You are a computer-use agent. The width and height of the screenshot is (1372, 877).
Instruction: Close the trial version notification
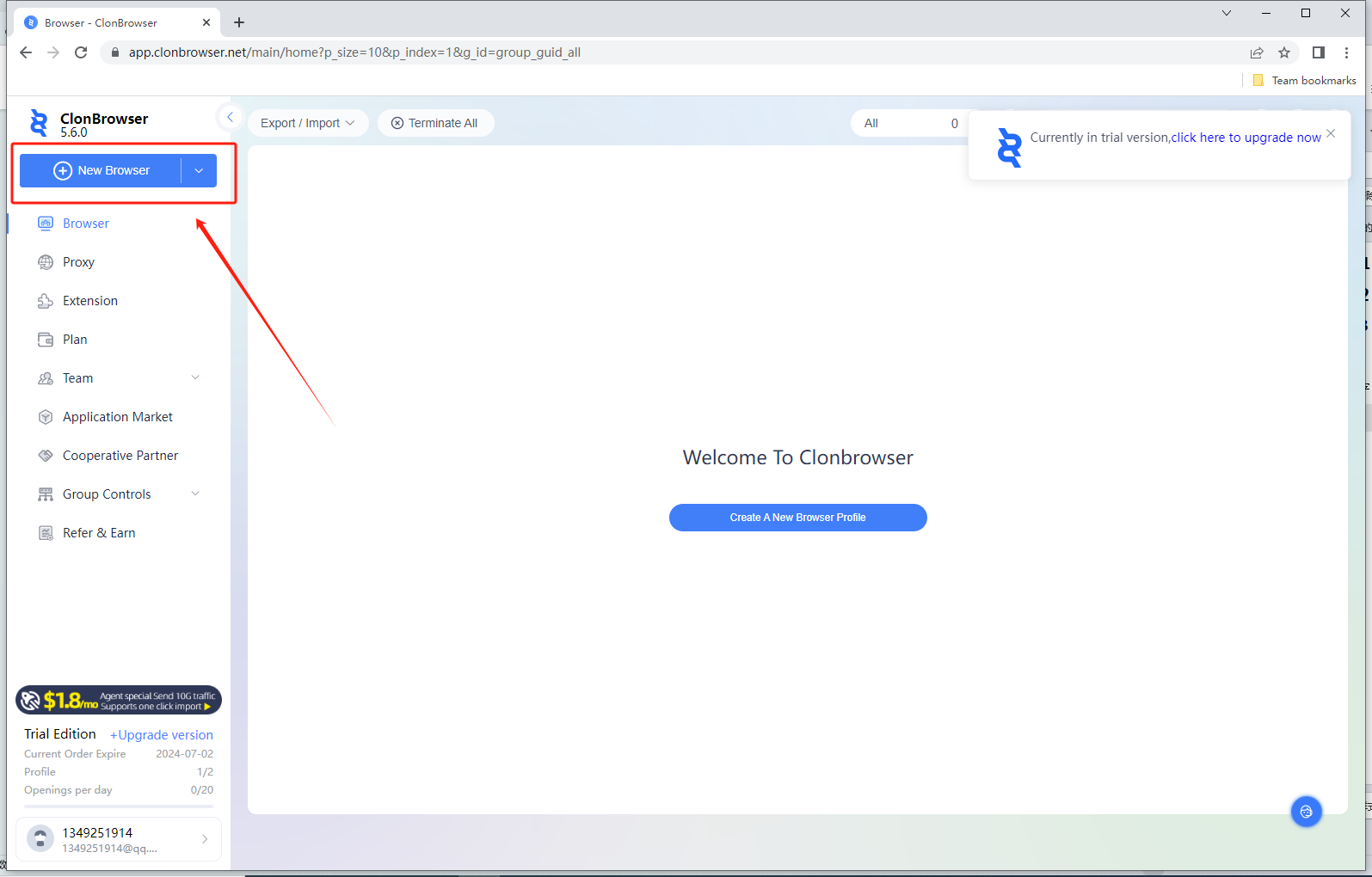tap(1331, 133)
